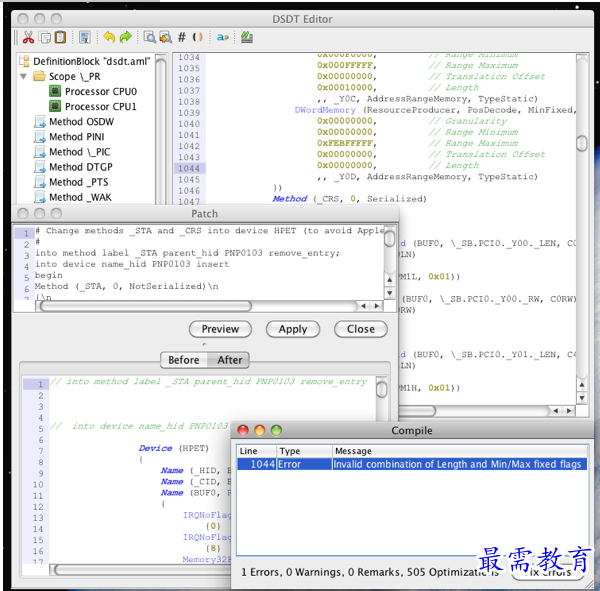This screenshot has width=600, height=591.
Task: Click the Find and Replace icon
Action: tap(165, 37)
